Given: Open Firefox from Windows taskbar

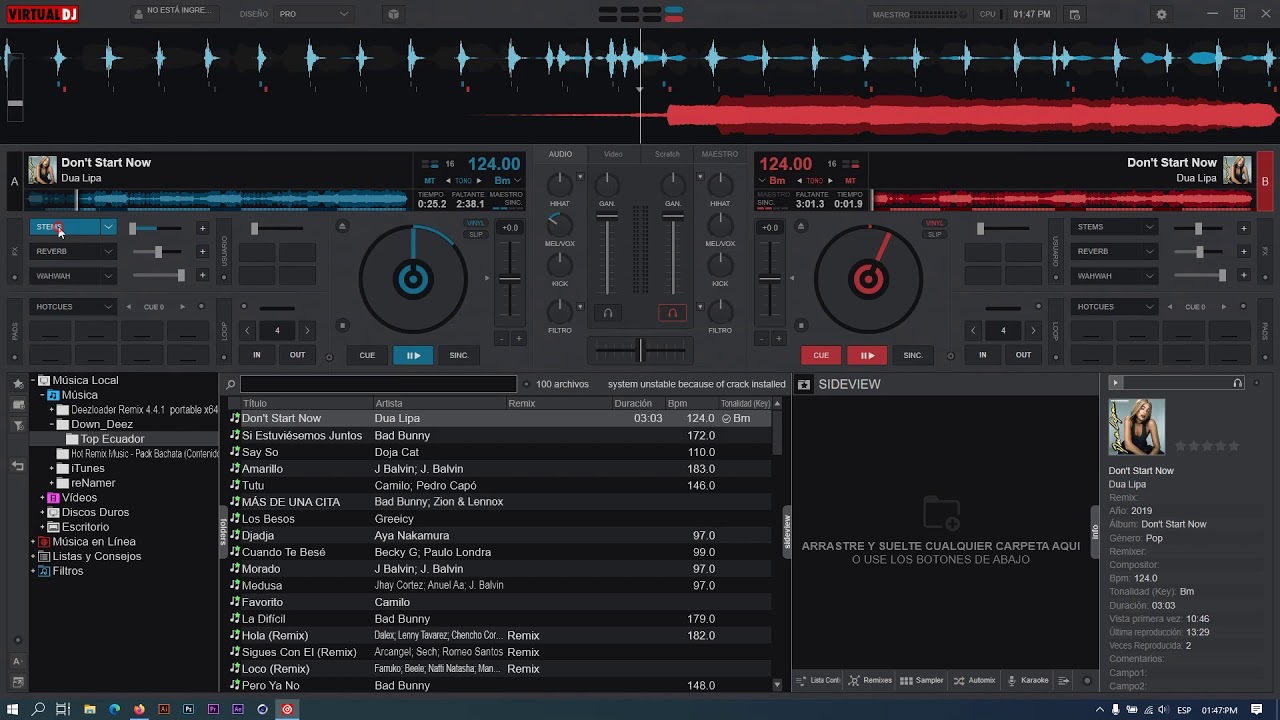Looking at the screenshot, I should click(139, 709).
